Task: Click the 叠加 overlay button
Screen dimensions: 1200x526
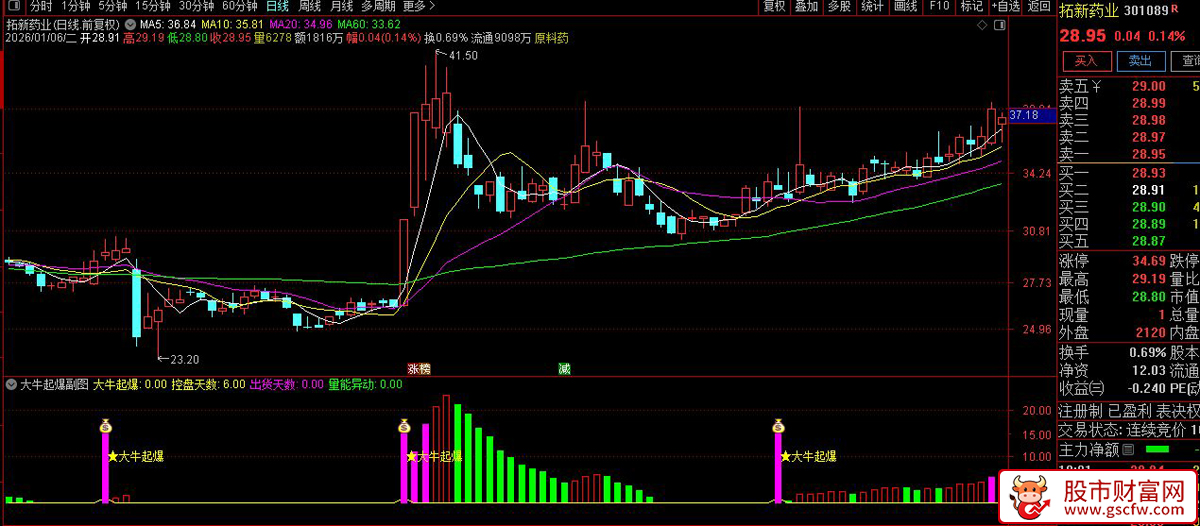Action: 806,6
